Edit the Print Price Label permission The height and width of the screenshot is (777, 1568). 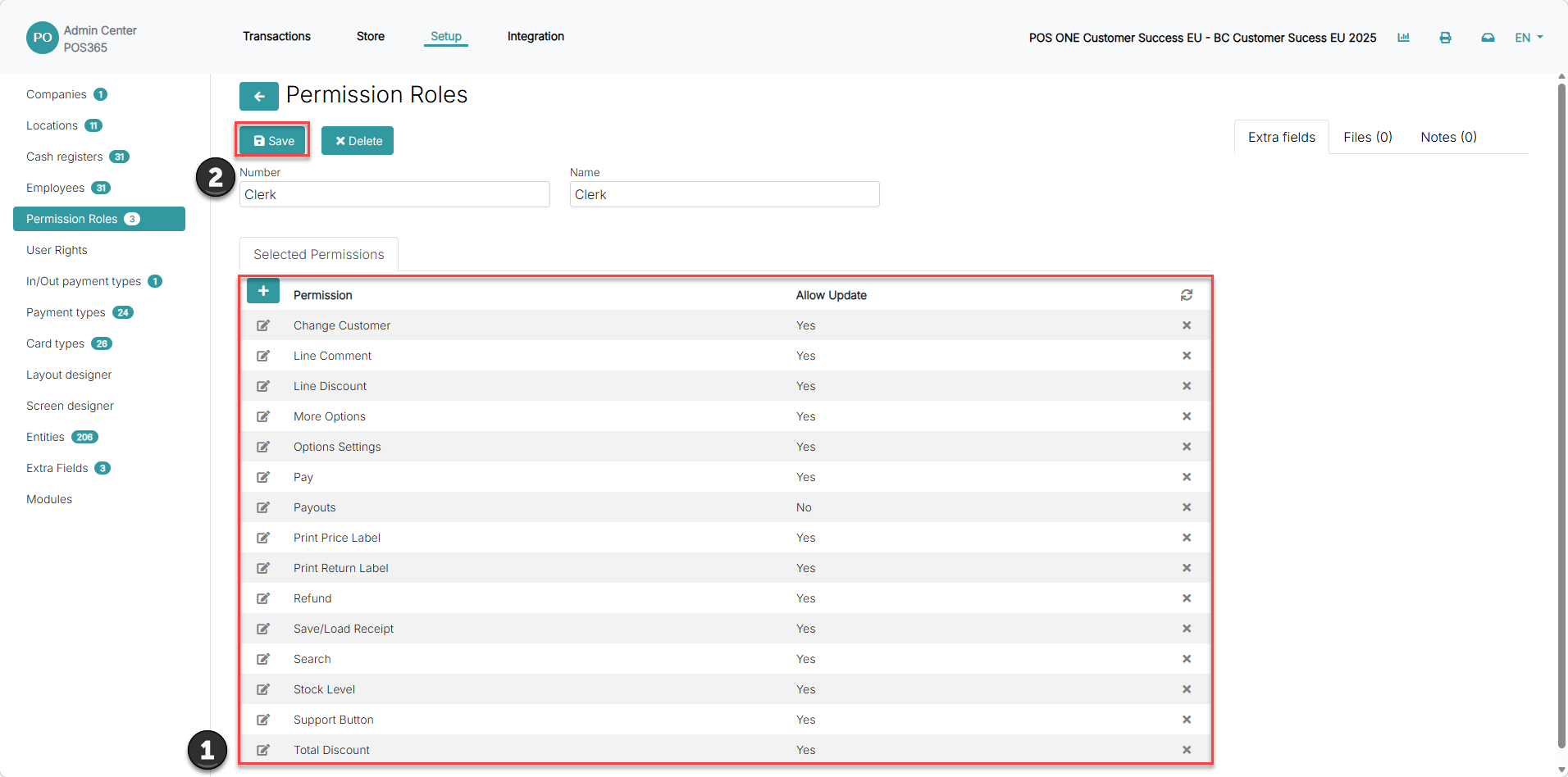(x=263, y=538)
